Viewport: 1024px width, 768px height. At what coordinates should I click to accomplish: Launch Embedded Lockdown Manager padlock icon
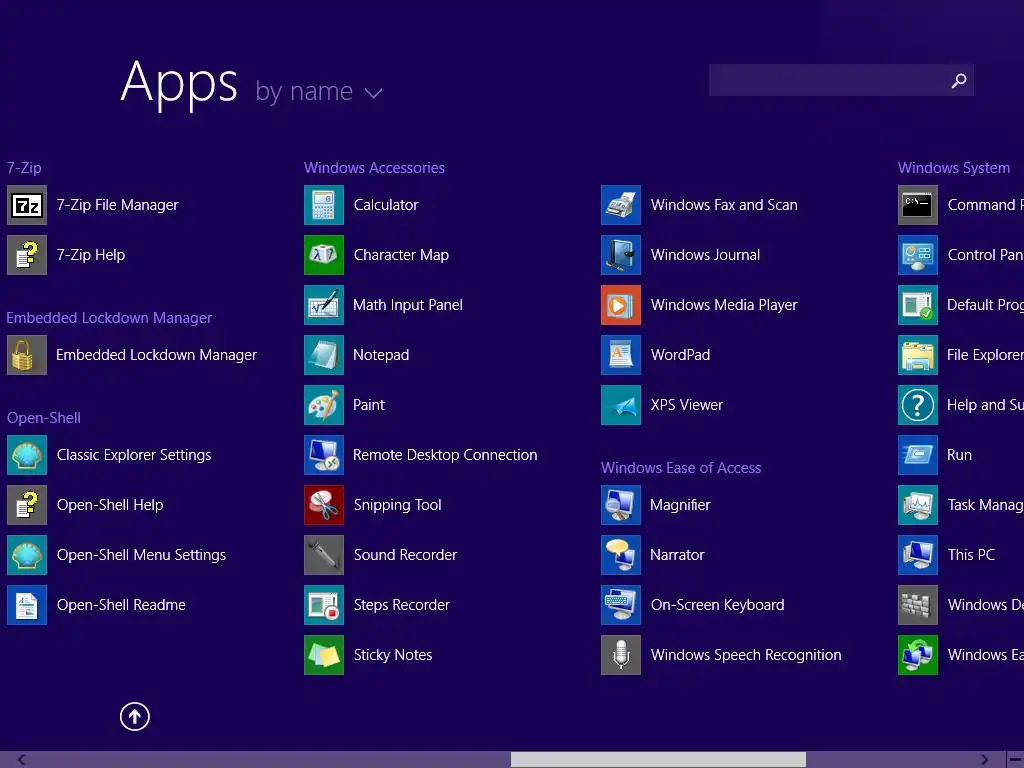pyautogui.click(x=27, y=355)
